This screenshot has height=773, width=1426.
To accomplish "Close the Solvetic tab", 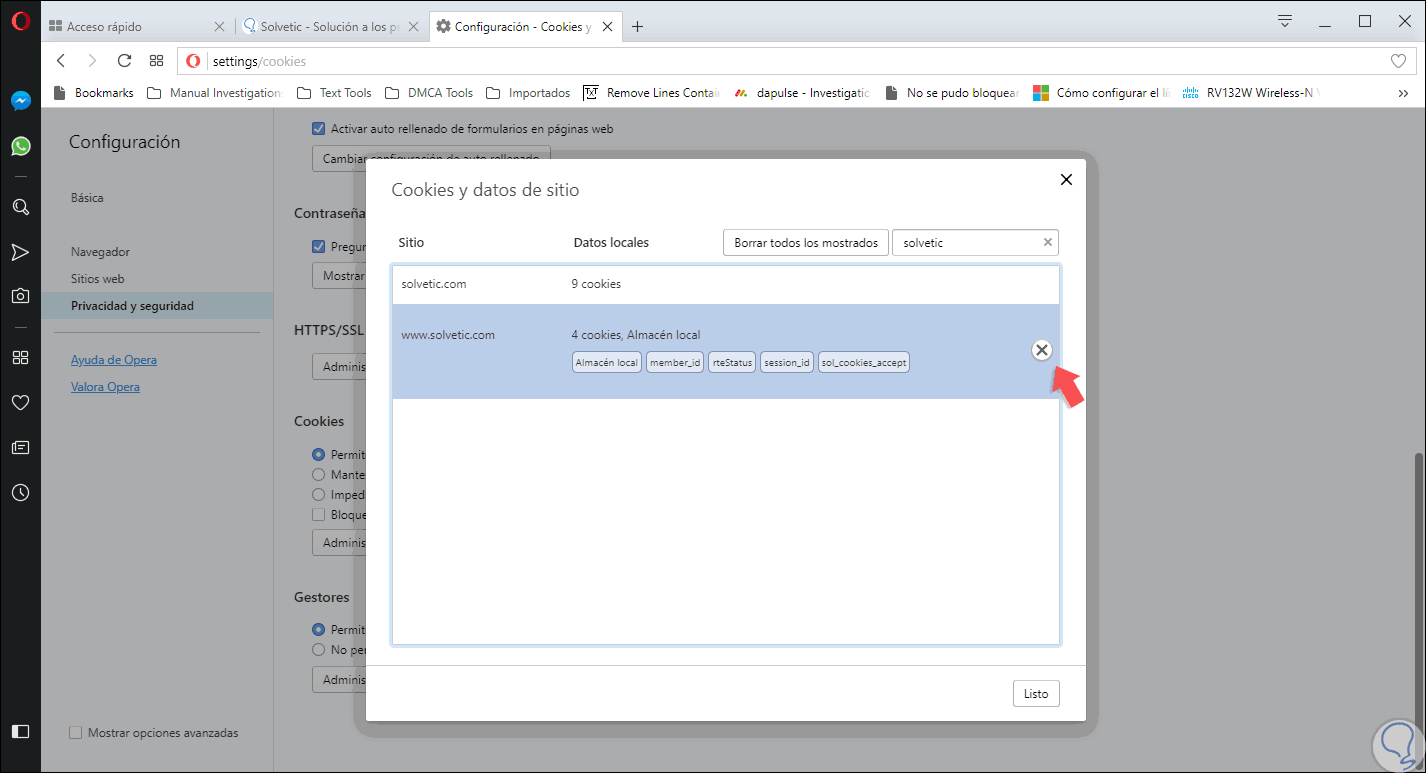I will (x=413, y=27).
